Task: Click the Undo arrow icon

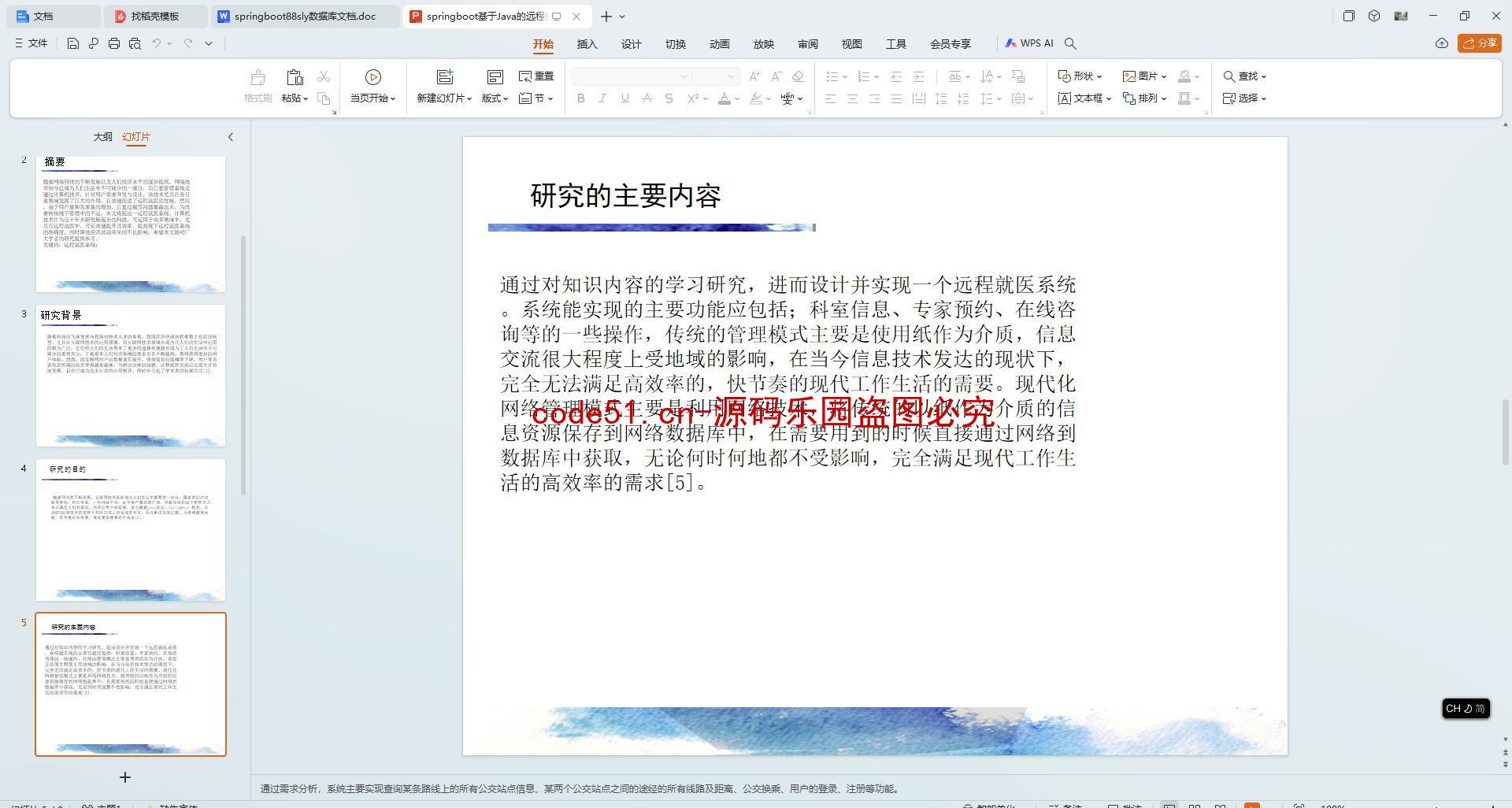Action: click(157, 43)
